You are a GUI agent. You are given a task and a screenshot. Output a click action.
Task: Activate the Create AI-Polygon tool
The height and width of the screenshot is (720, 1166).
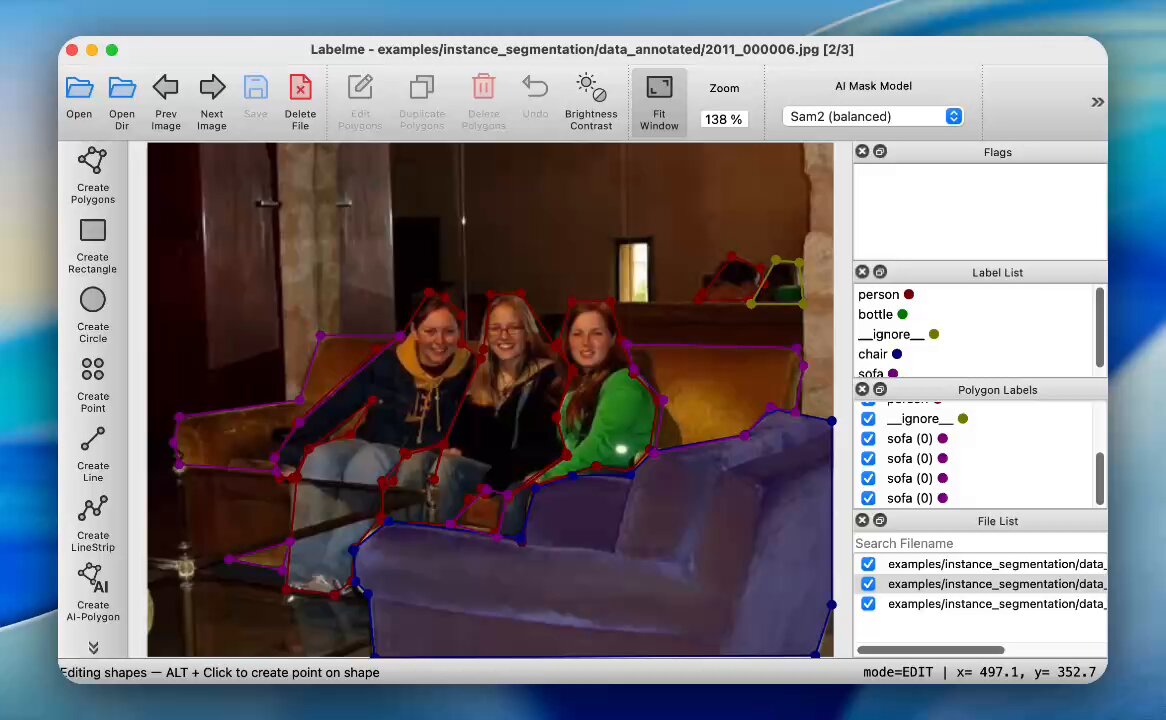click(x=93, y=593)
